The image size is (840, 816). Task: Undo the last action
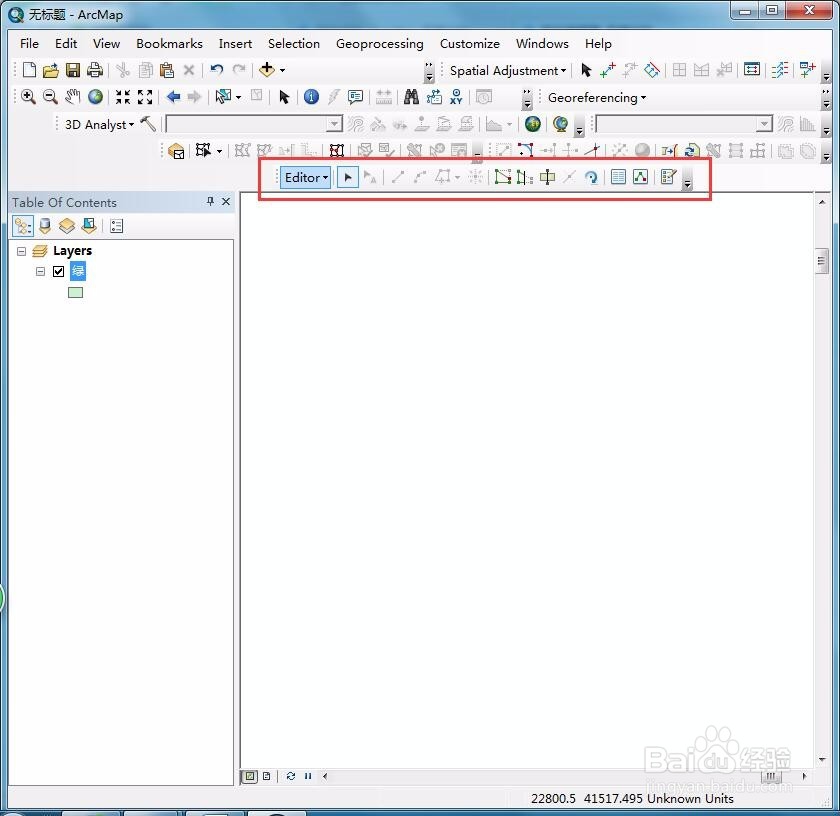[216, 70]
